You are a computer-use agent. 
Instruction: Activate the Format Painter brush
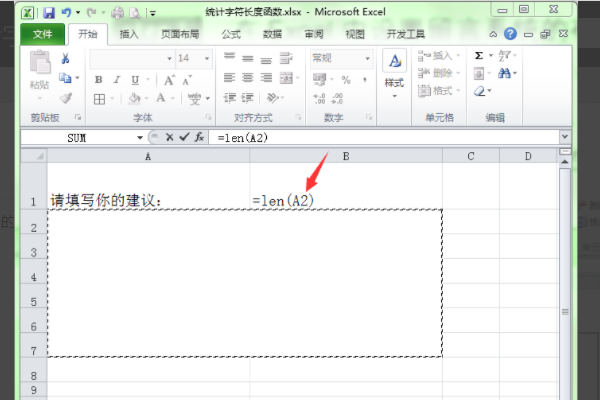tap(66, 98)
